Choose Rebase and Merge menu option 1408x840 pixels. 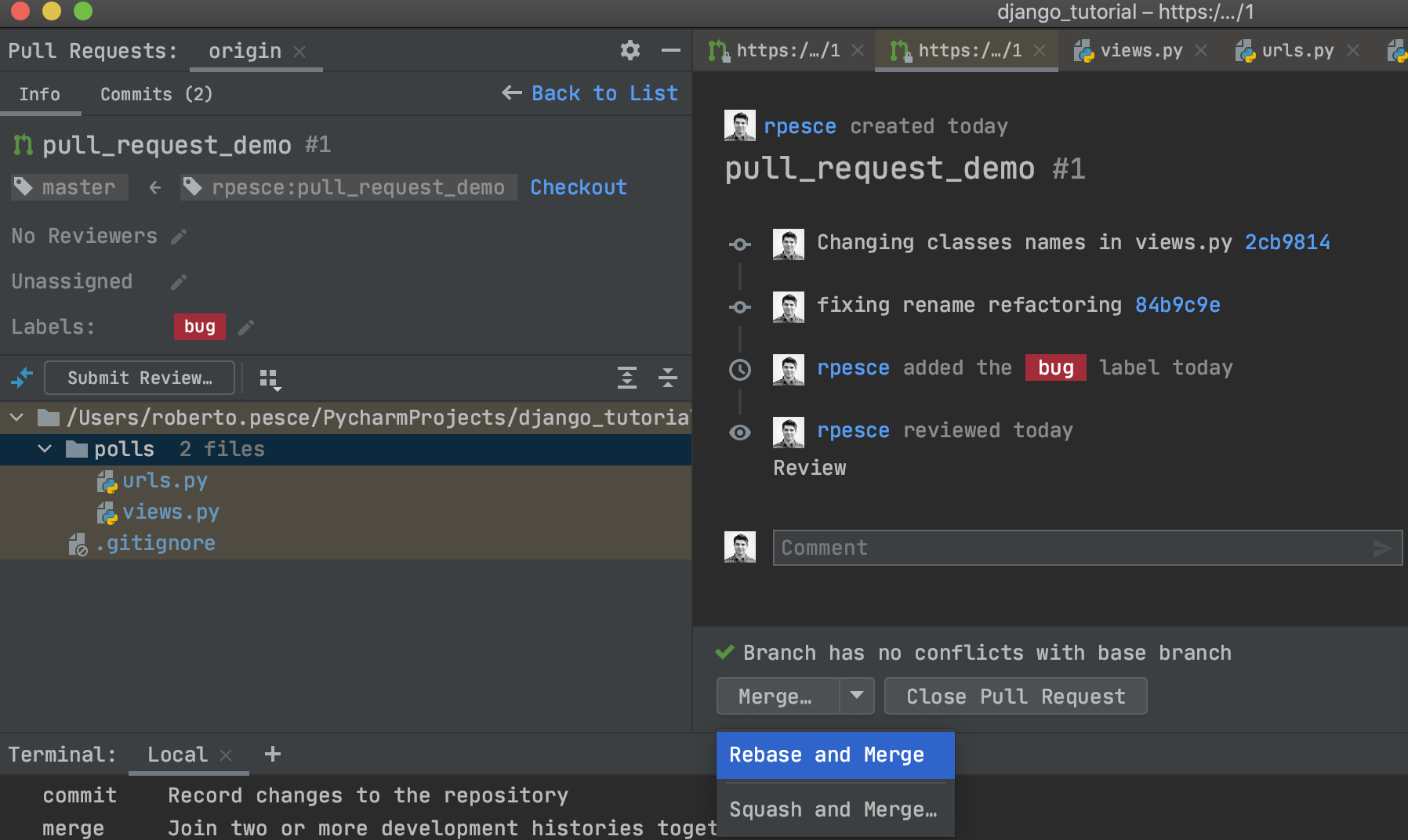(836, 755)
